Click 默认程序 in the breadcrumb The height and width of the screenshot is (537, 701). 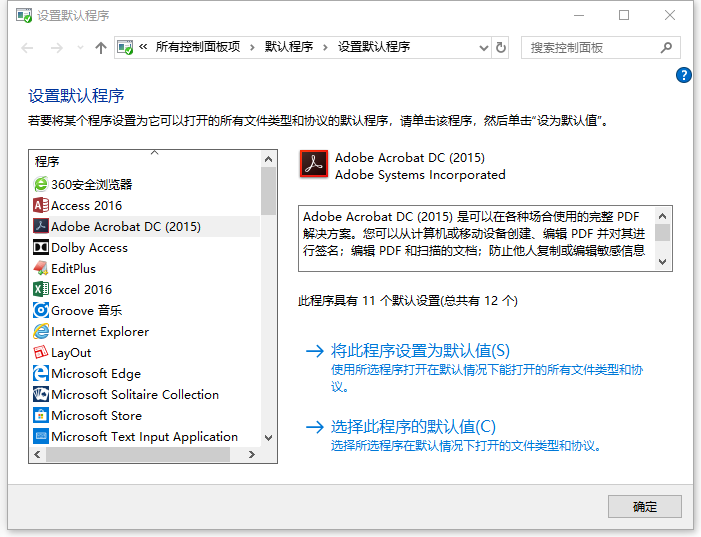[x=289, y=47]
